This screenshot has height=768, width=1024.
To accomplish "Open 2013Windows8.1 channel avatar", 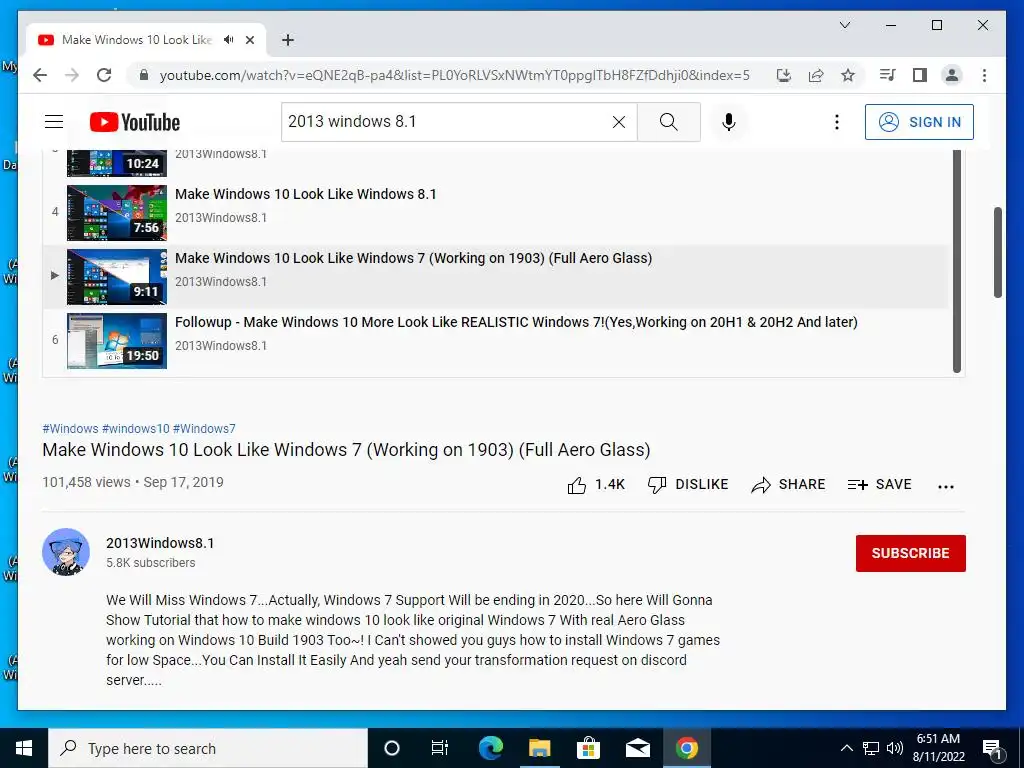I will point(66,552).
